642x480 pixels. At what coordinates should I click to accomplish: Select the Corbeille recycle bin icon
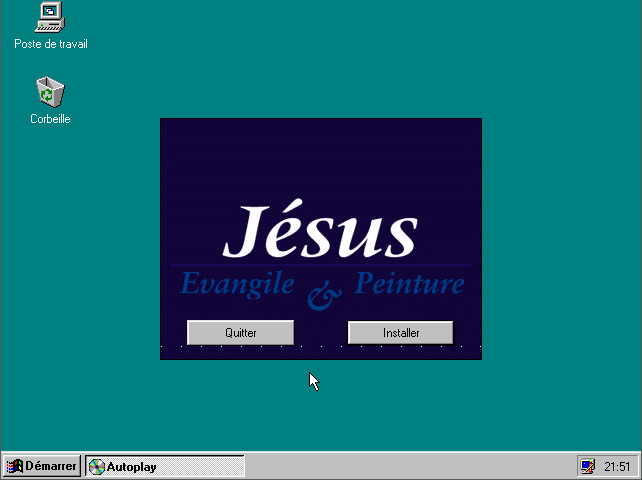[x=50, y=93]
